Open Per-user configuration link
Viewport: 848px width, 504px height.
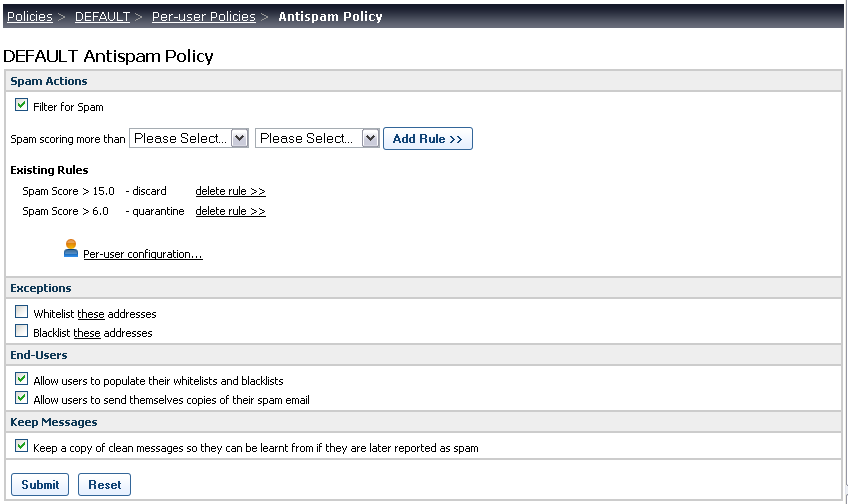[x=143, y=254]
